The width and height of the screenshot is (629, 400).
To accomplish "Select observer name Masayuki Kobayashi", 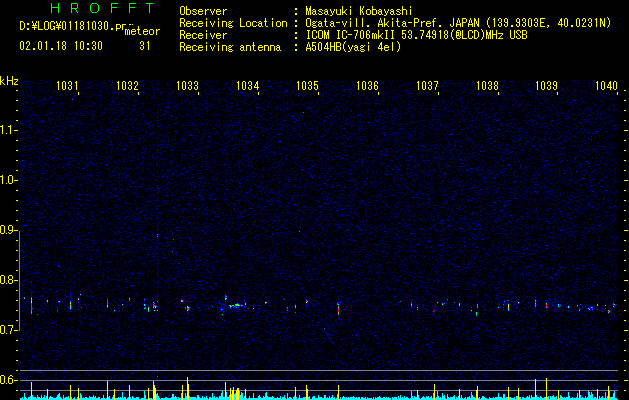I will pos(359,11).
